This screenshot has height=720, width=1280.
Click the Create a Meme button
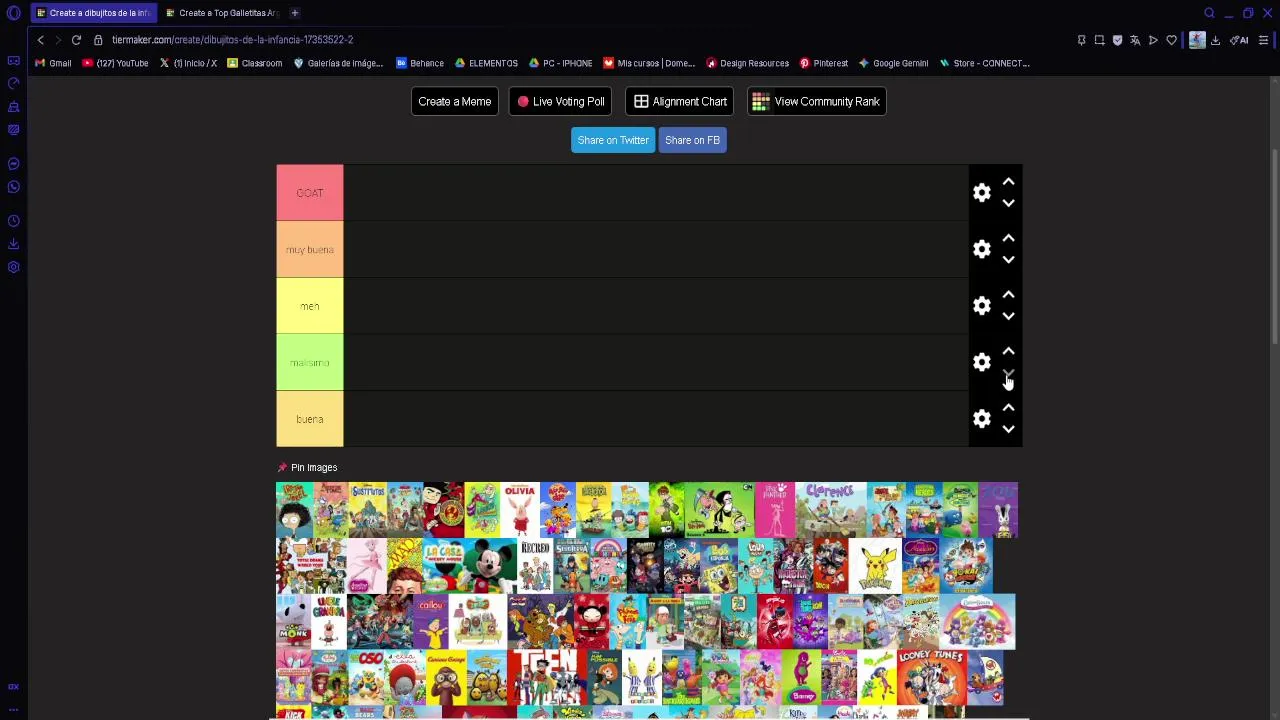point(454,101)
